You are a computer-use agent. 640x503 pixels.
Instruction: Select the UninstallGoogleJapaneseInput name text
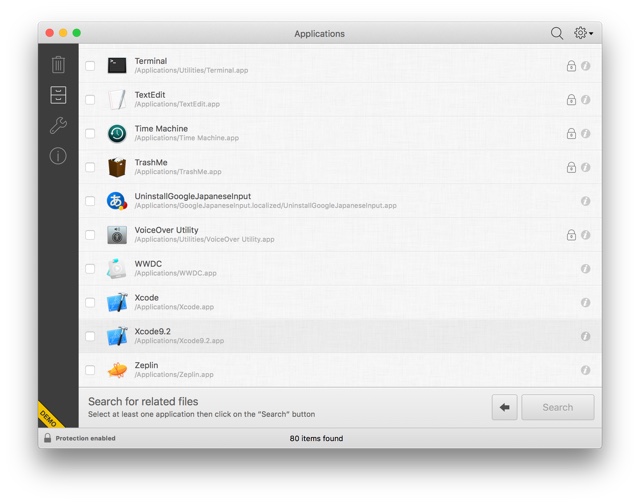point(193,196)
